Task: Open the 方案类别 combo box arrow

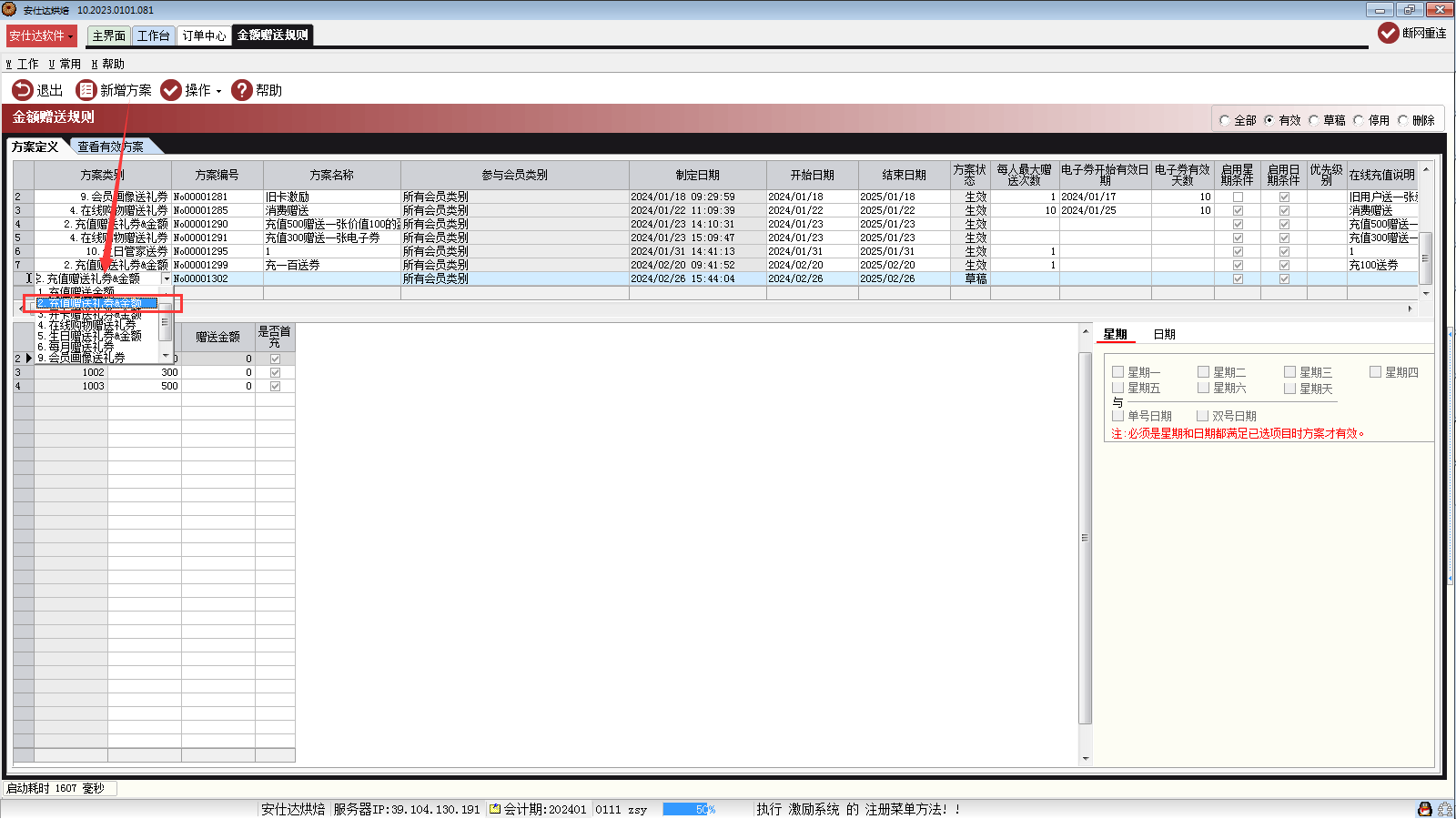Action: (167, 278)
